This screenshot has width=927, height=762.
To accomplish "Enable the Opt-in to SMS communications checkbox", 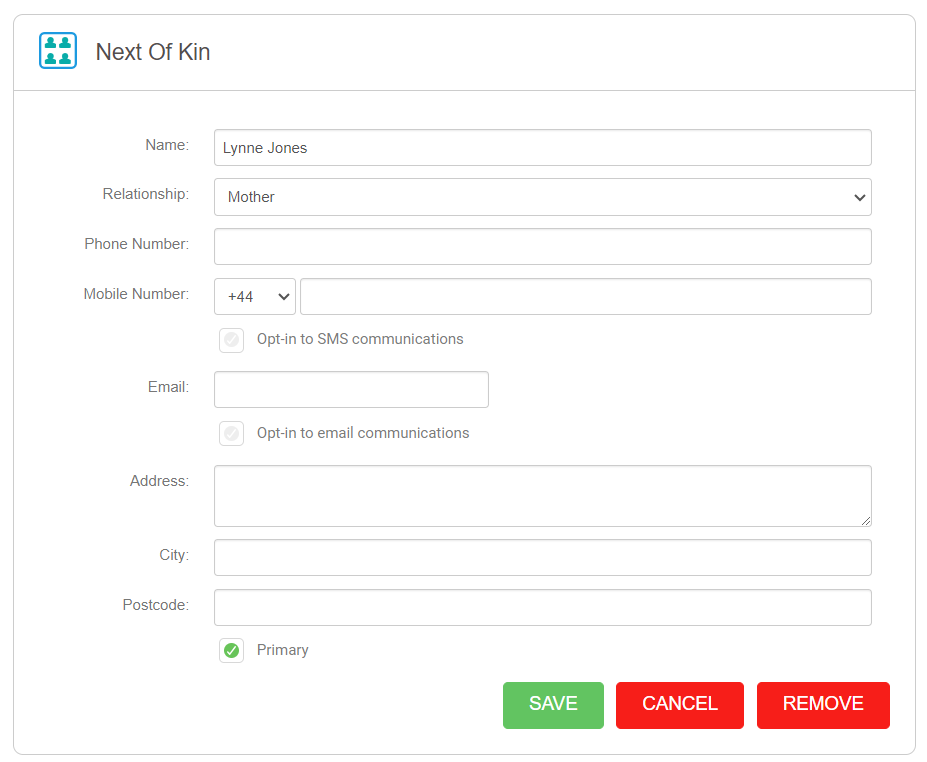I will (232, 340).
